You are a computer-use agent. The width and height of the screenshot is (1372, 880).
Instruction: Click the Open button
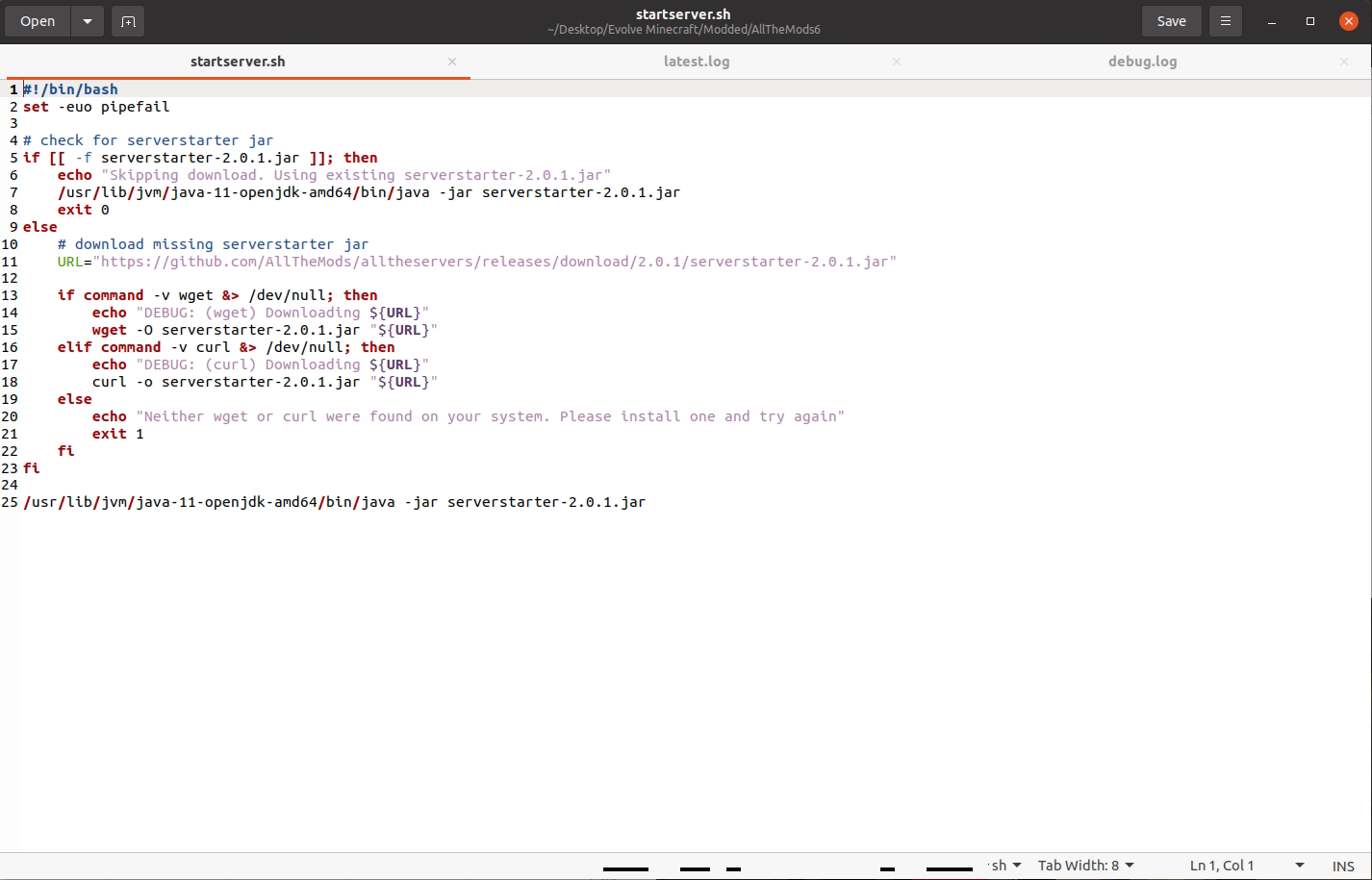point(37,20)
